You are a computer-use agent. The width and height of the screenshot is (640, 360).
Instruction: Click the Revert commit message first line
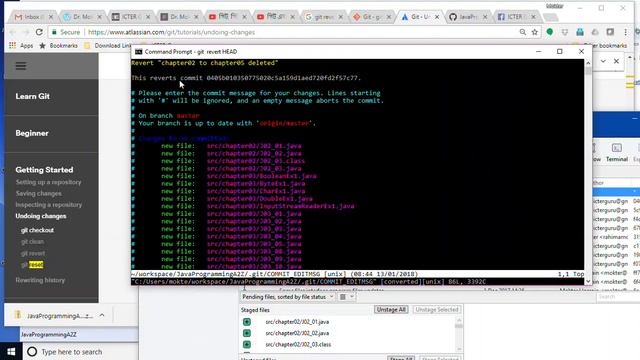[x=204, y=63]
